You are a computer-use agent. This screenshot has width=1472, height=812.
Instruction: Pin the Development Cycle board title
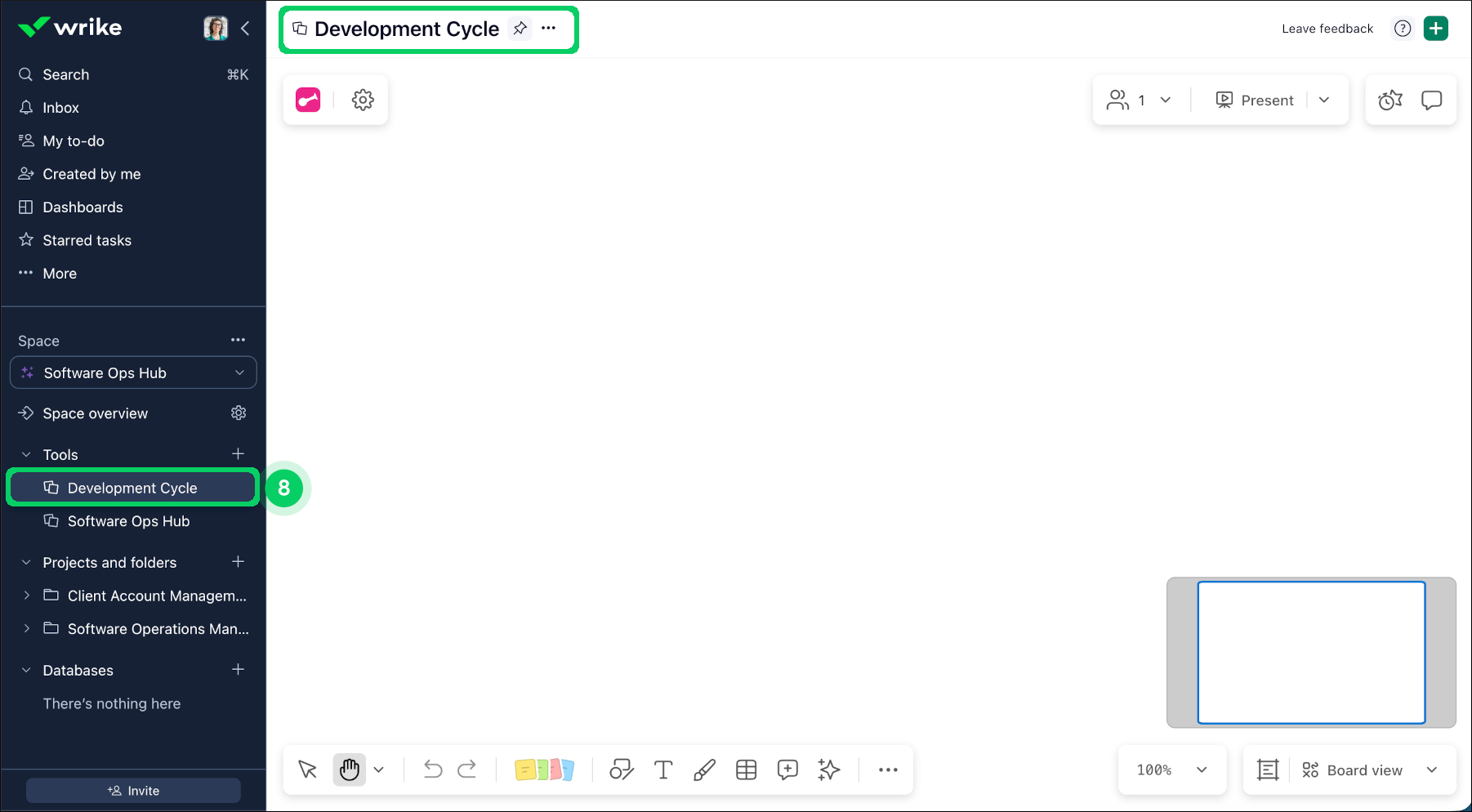point(520,28)
